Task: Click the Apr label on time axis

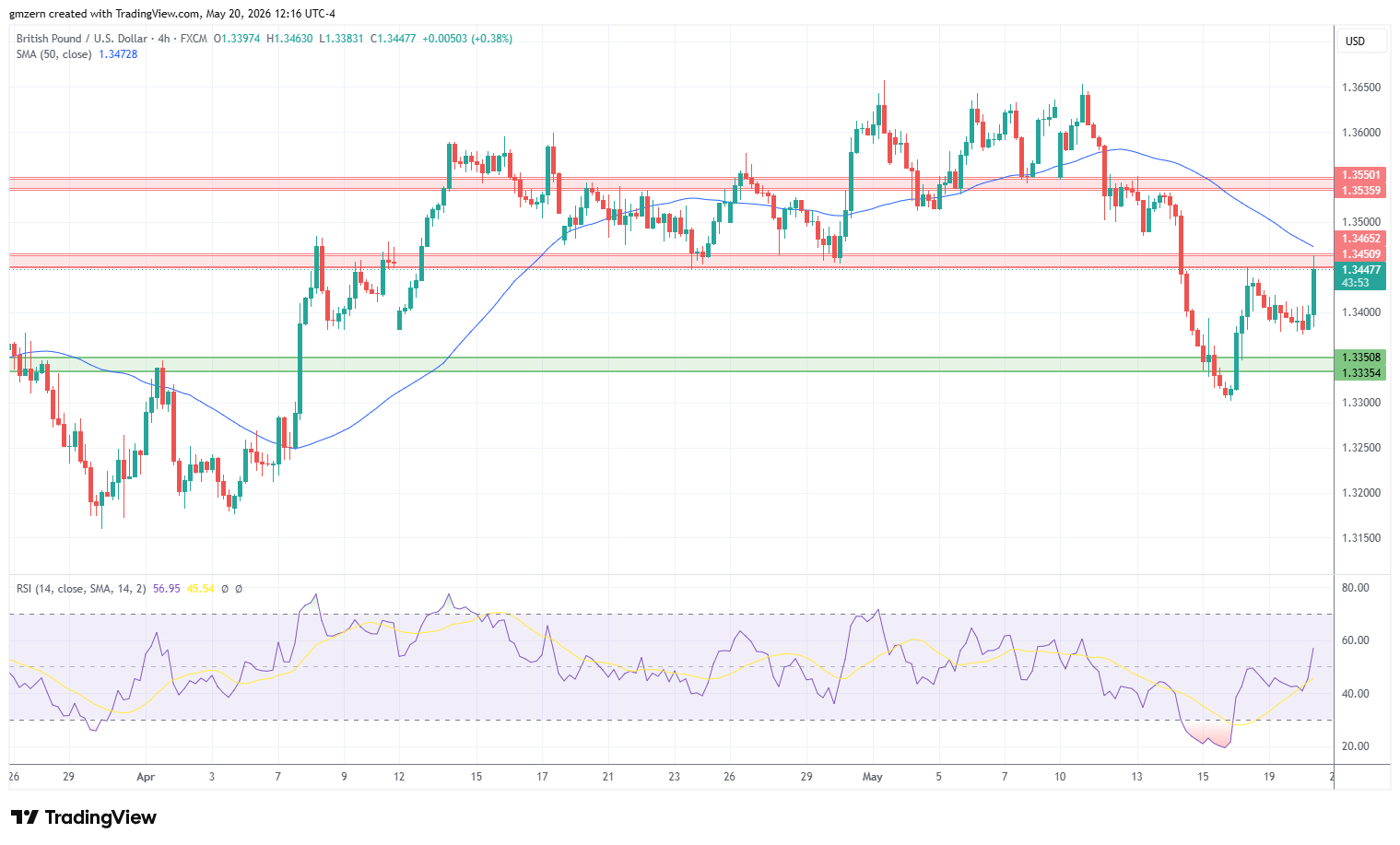Action: [146, 777]
